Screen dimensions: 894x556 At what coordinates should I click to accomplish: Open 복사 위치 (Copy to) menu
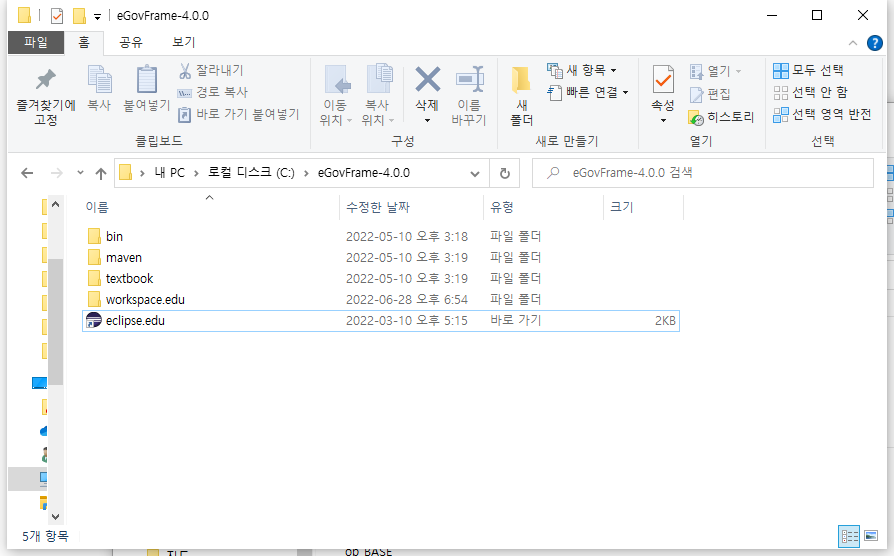[x=378, y=95]
